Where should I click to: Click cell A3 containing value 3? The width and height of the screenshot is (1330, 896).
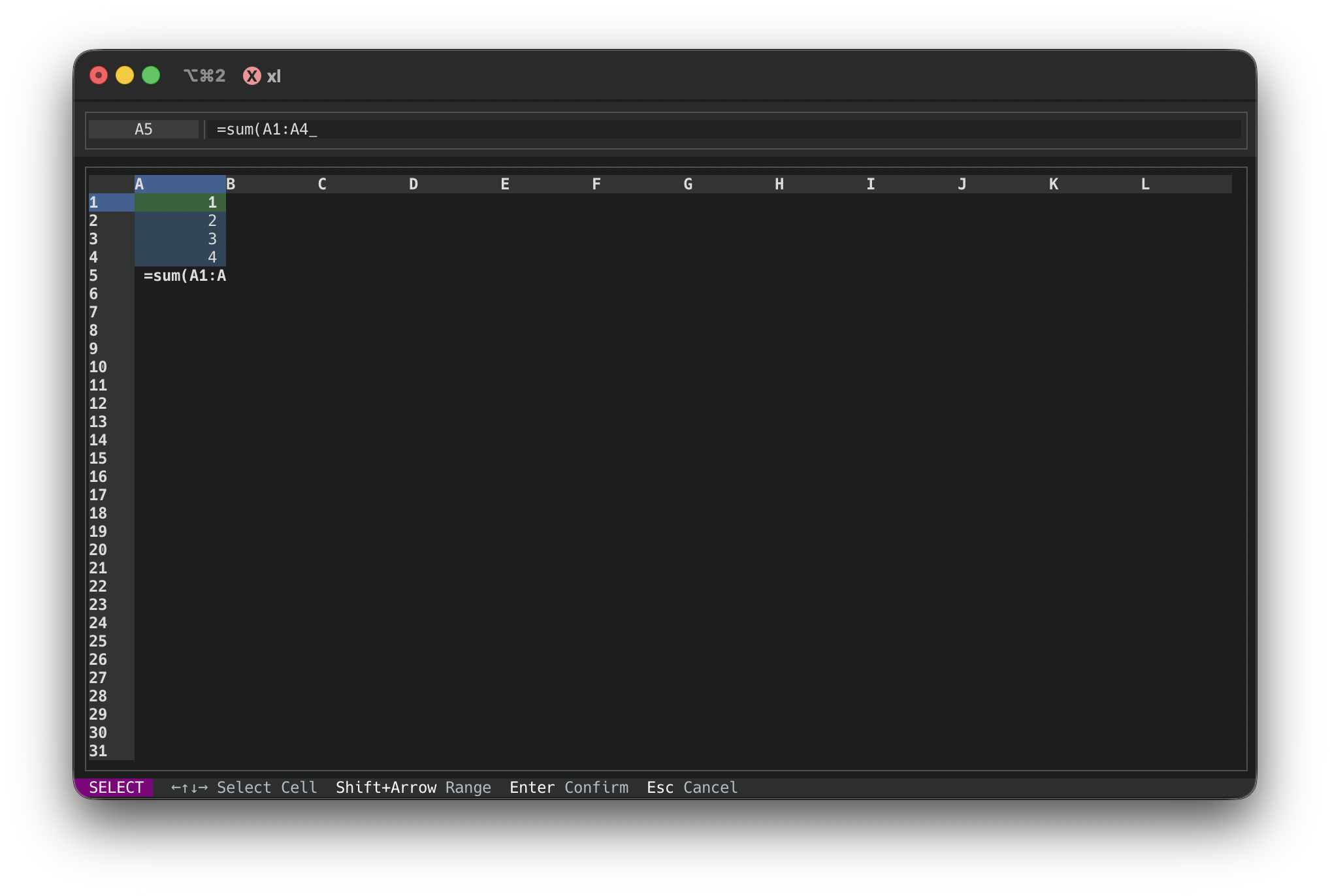(180, 239)
